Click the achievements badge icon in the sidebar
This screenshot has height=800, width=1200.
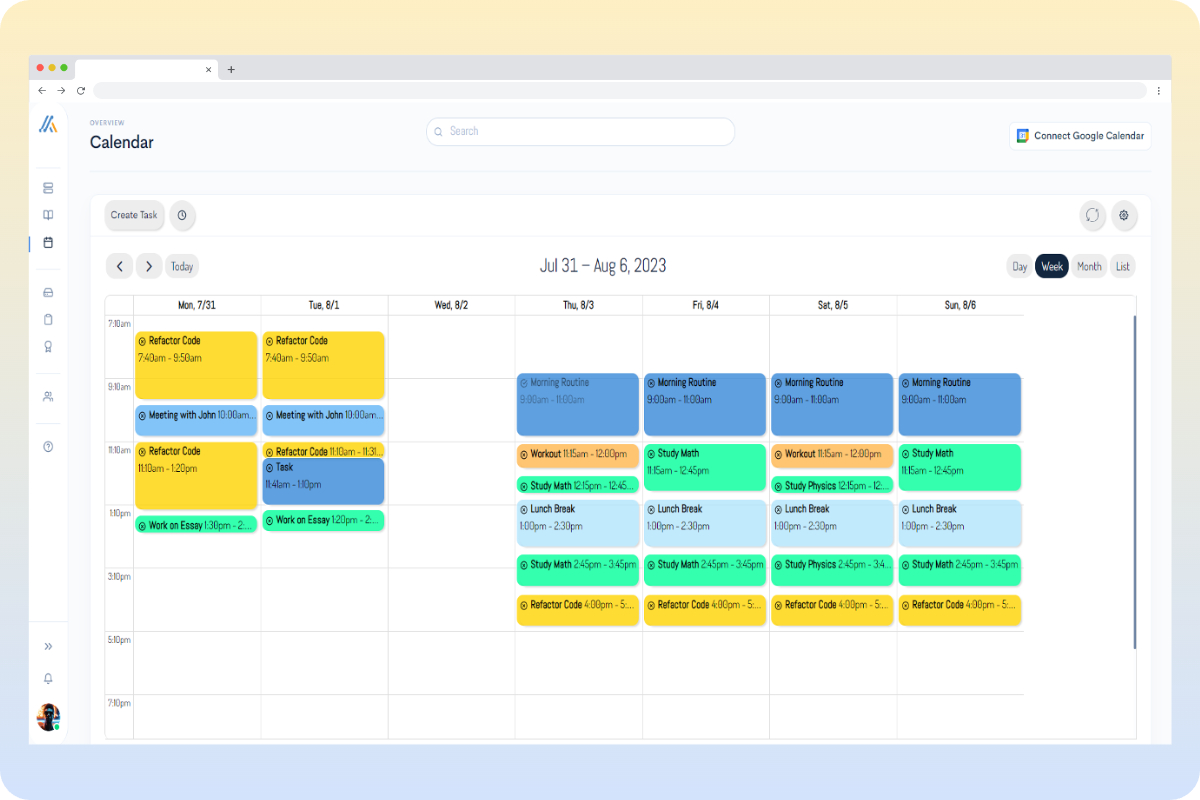pos(47,346)
